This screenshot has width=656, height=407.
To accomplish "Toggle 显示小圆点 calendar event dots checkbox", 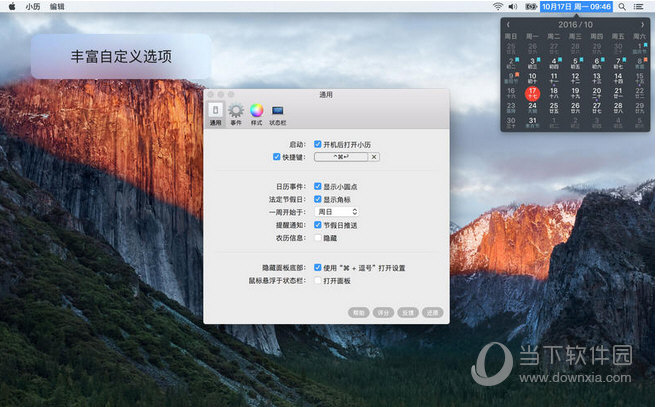I will click(318, 186).
